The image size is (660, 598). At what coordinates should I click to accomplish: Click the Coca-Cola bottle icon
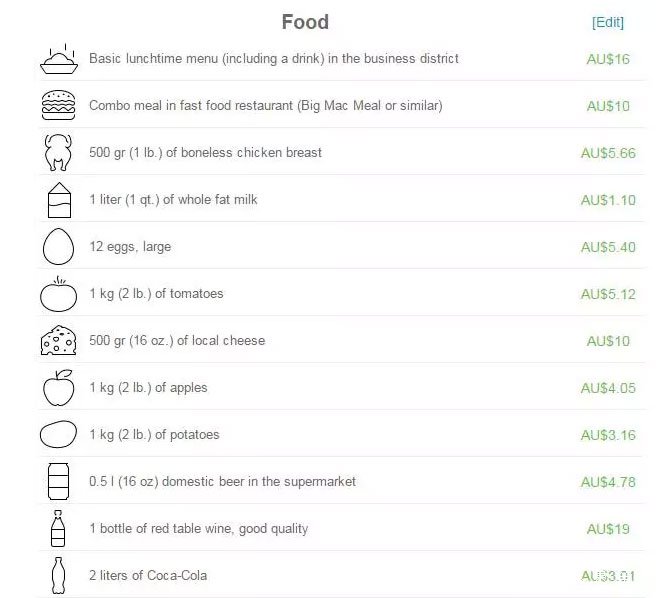point(58,576)
